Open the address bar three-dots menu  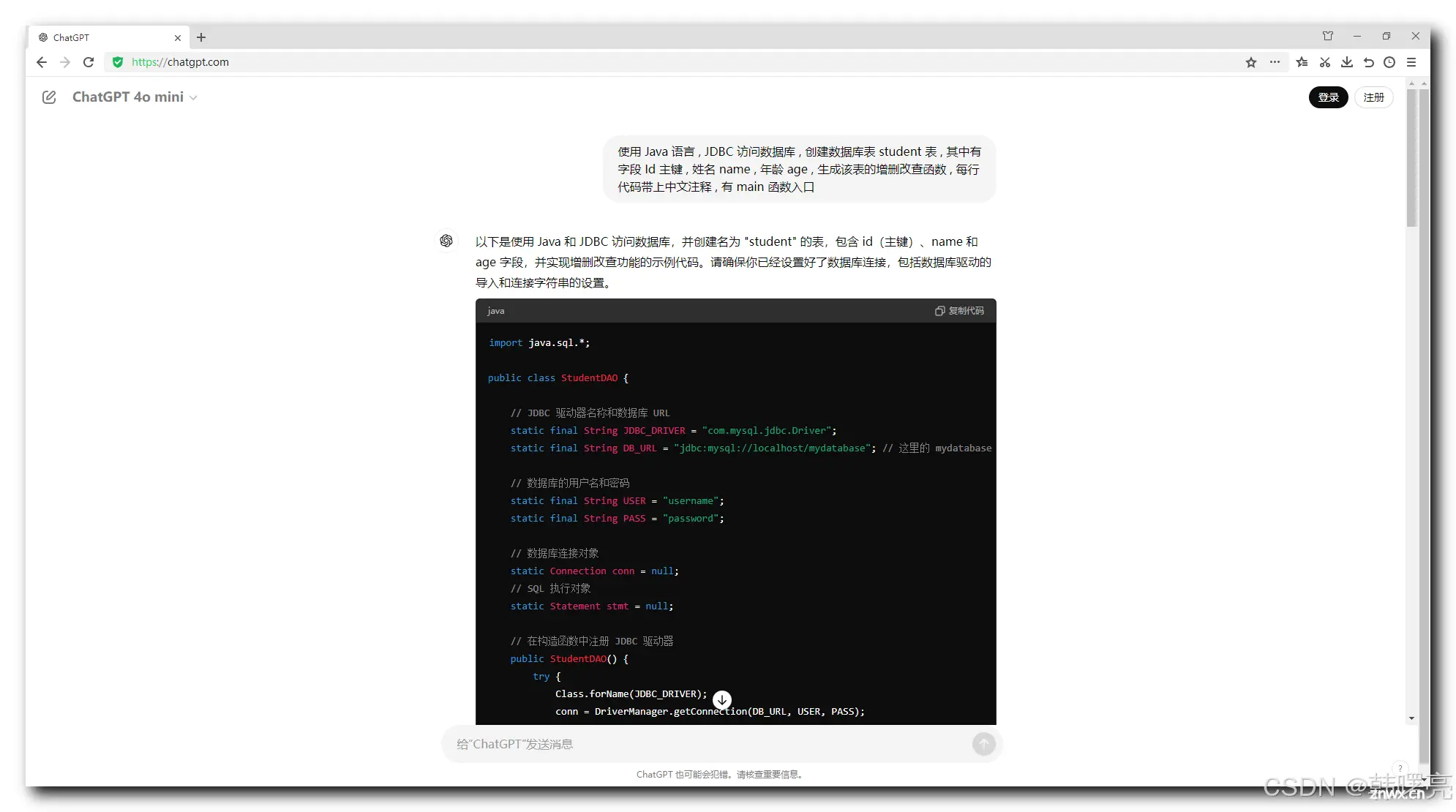tap(1275, 62)
